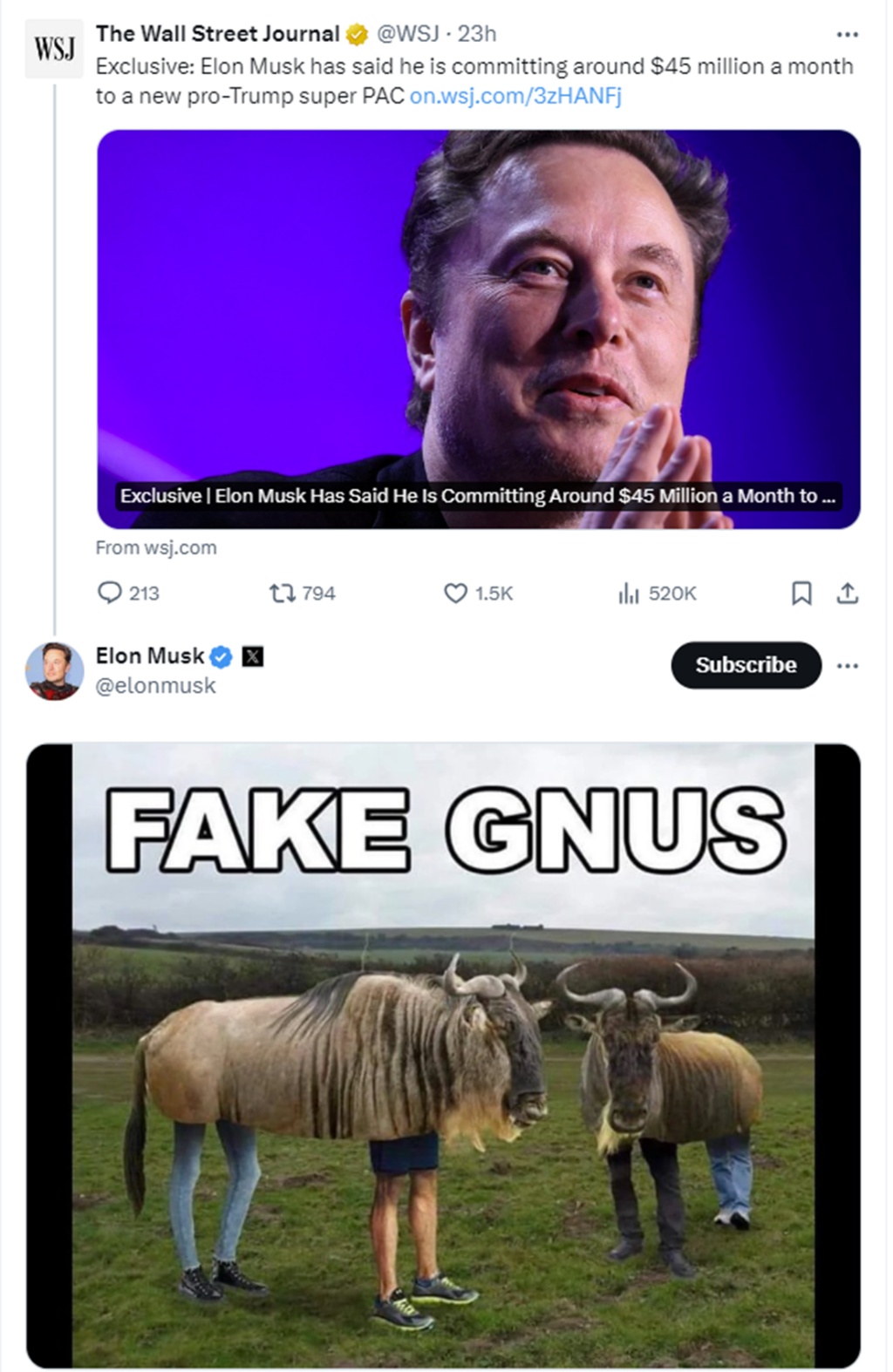This screenshot has width=893, height=1372.
Task: Open more options for WSJ post
Action: pyautogui.click(x=847, y=34)
